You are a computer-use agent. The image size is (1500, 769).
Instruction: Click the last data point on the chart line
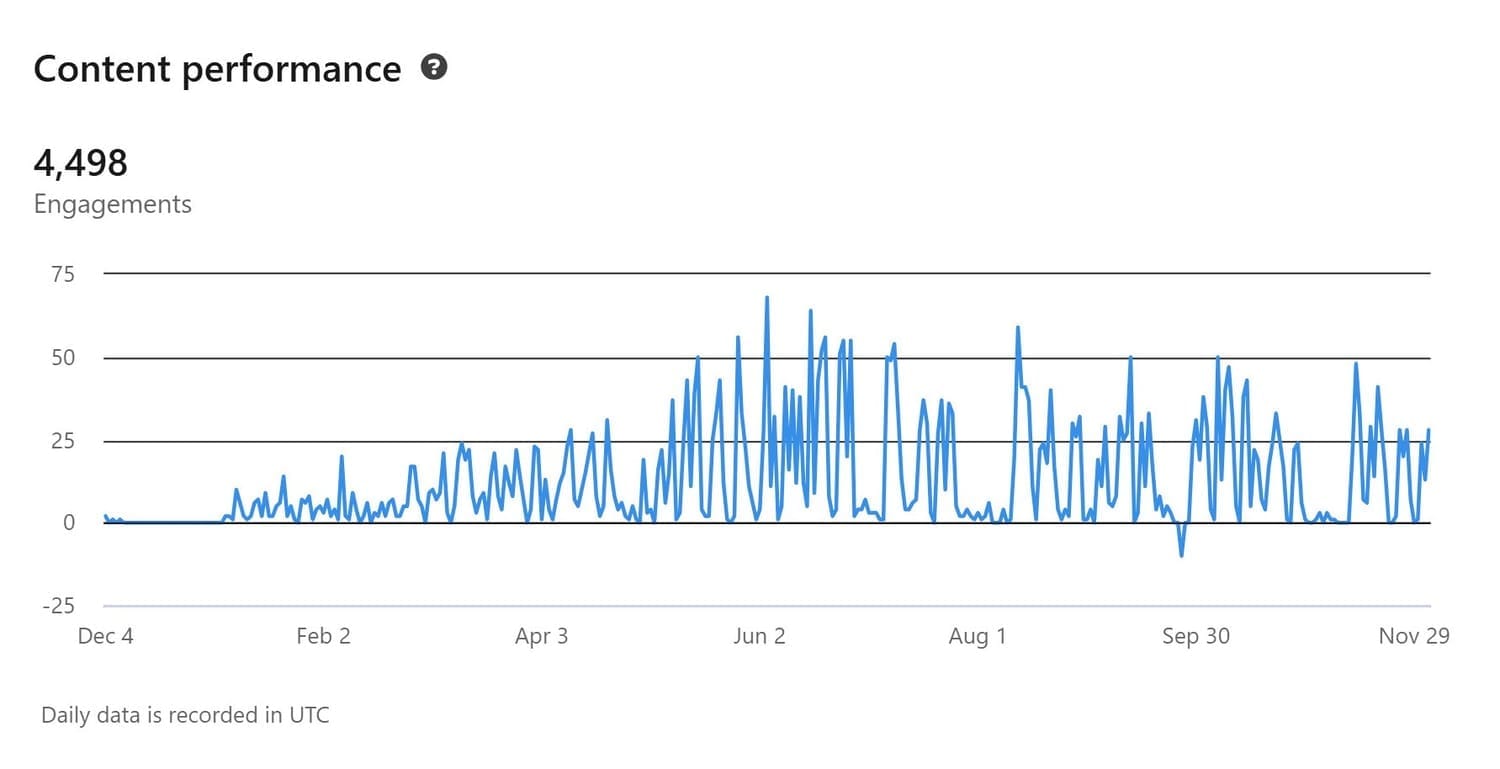point(1429,430)
